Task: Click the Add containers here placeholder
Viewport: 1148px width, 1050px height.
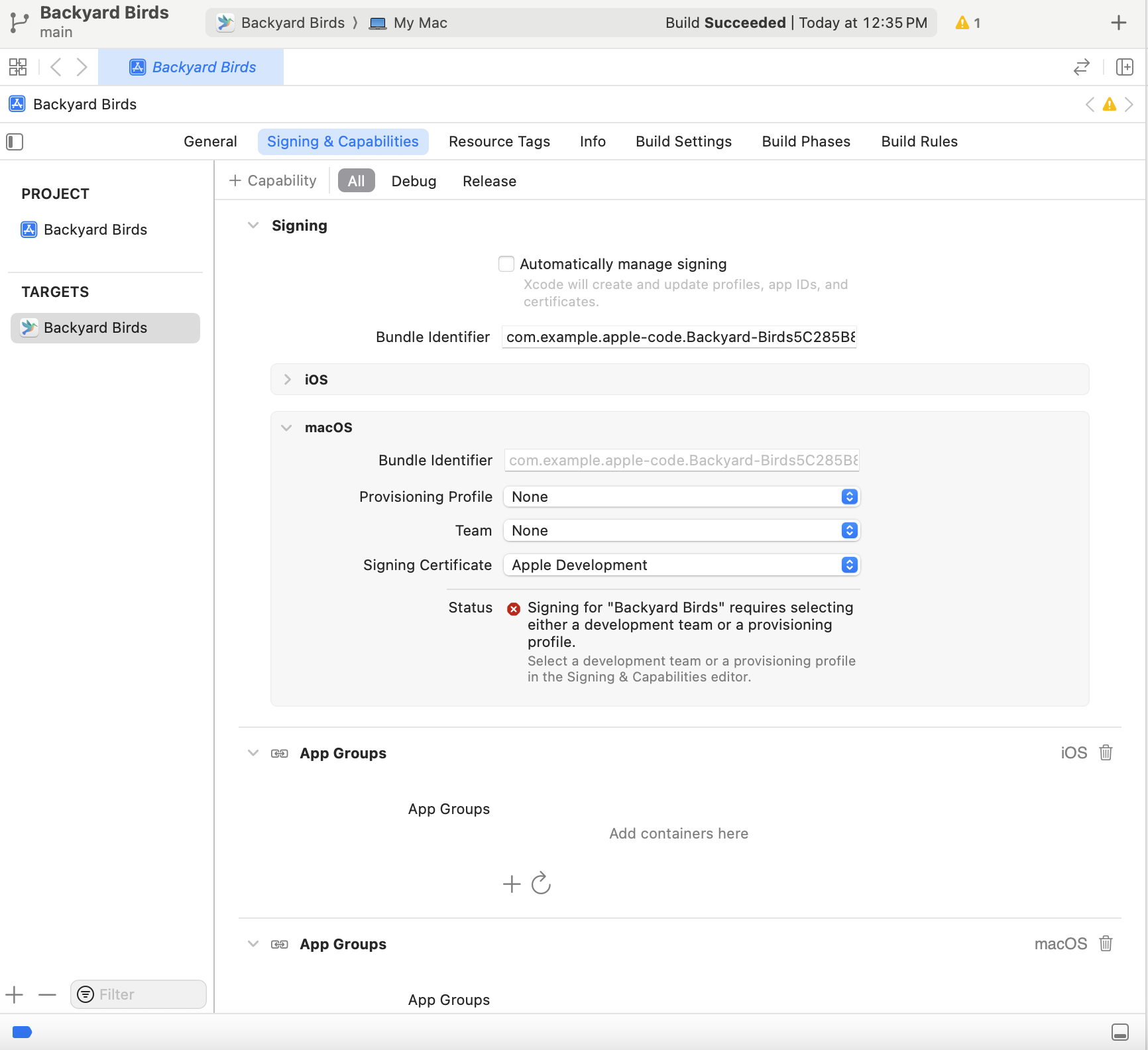Action: tap(679, 833)
